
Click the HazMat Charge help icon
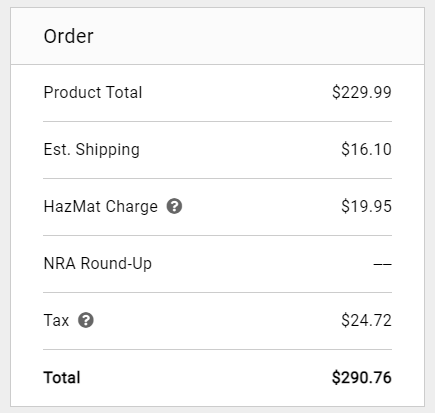point(174,206)
